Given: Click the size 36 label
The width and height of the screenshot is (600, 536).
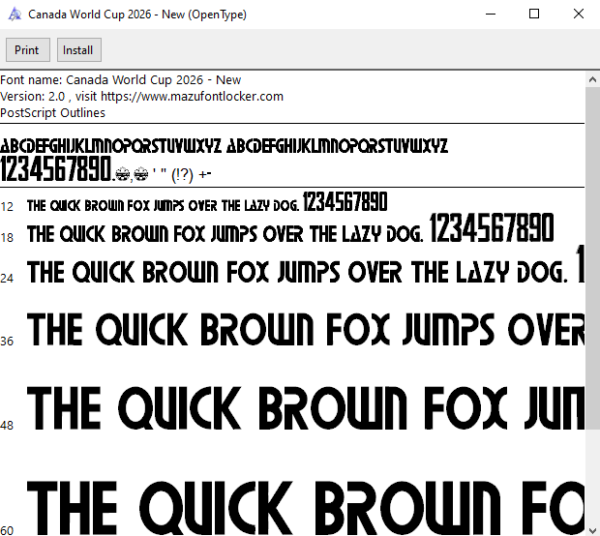Looking at the screenshot, I should (x=7, y=341).
